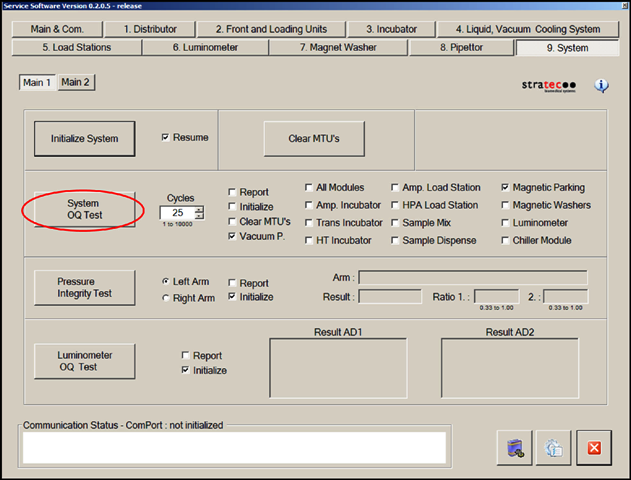631x480 pixels.
Task: Click the red X exit button
Action: pos(593,448)
